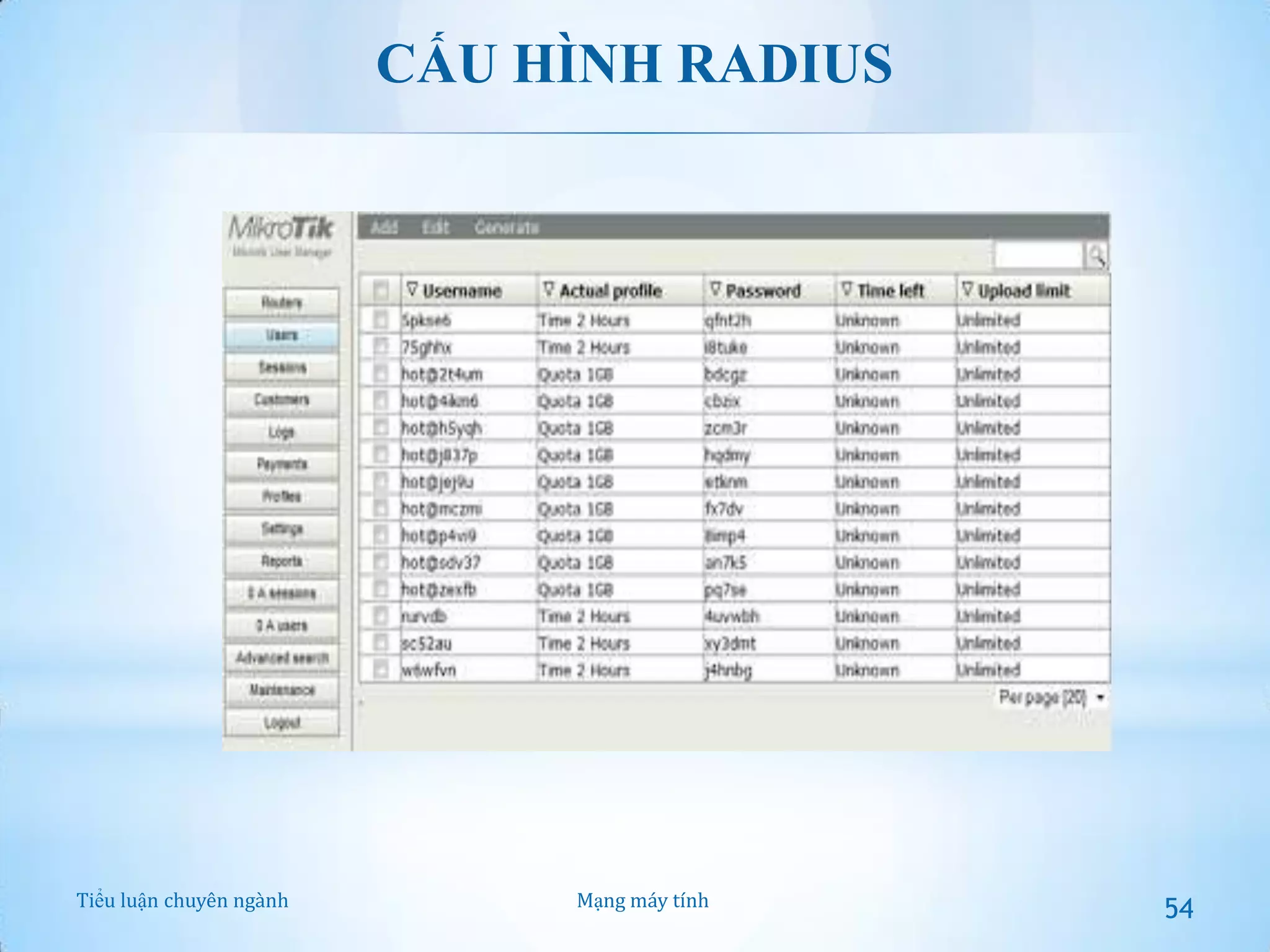Open the Routers section
The width and height of the screenshot is (1270, 952).
pyautogui.click(x=282, y=303)
